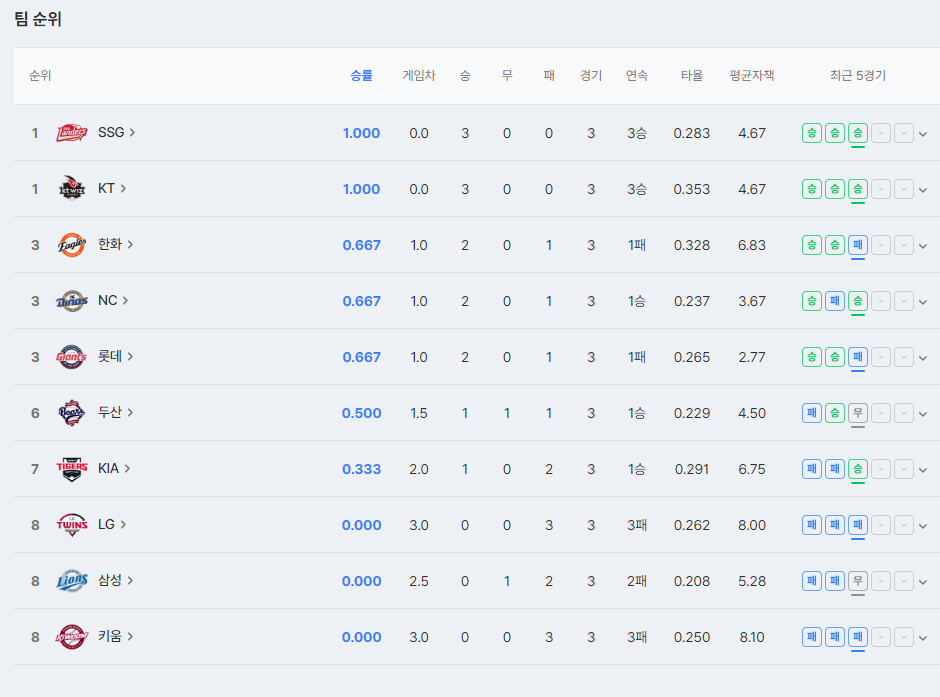Screen dimensions: 940x697
Task: Click the Kiwoom Heroes team logo
Action: point(72,637)
